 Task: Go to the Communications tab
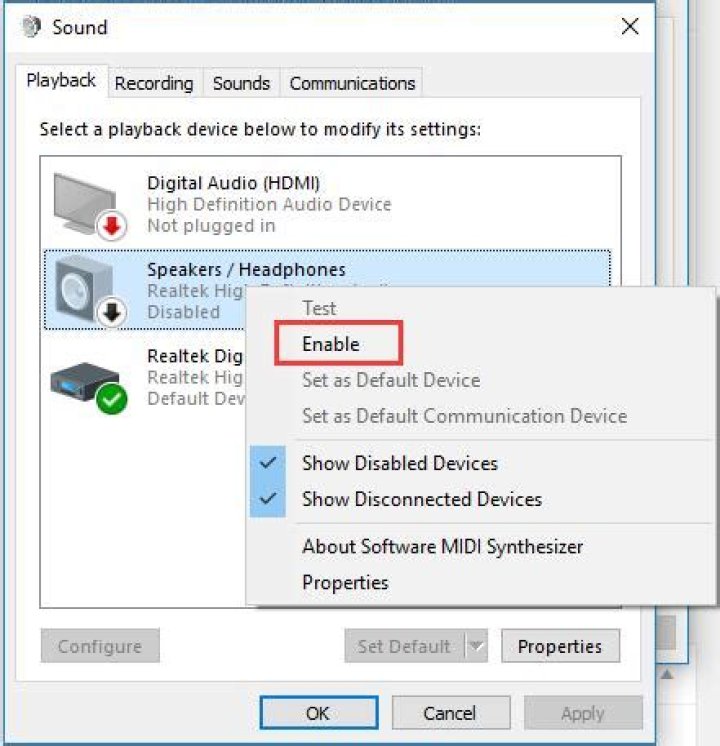pos(352,83)
